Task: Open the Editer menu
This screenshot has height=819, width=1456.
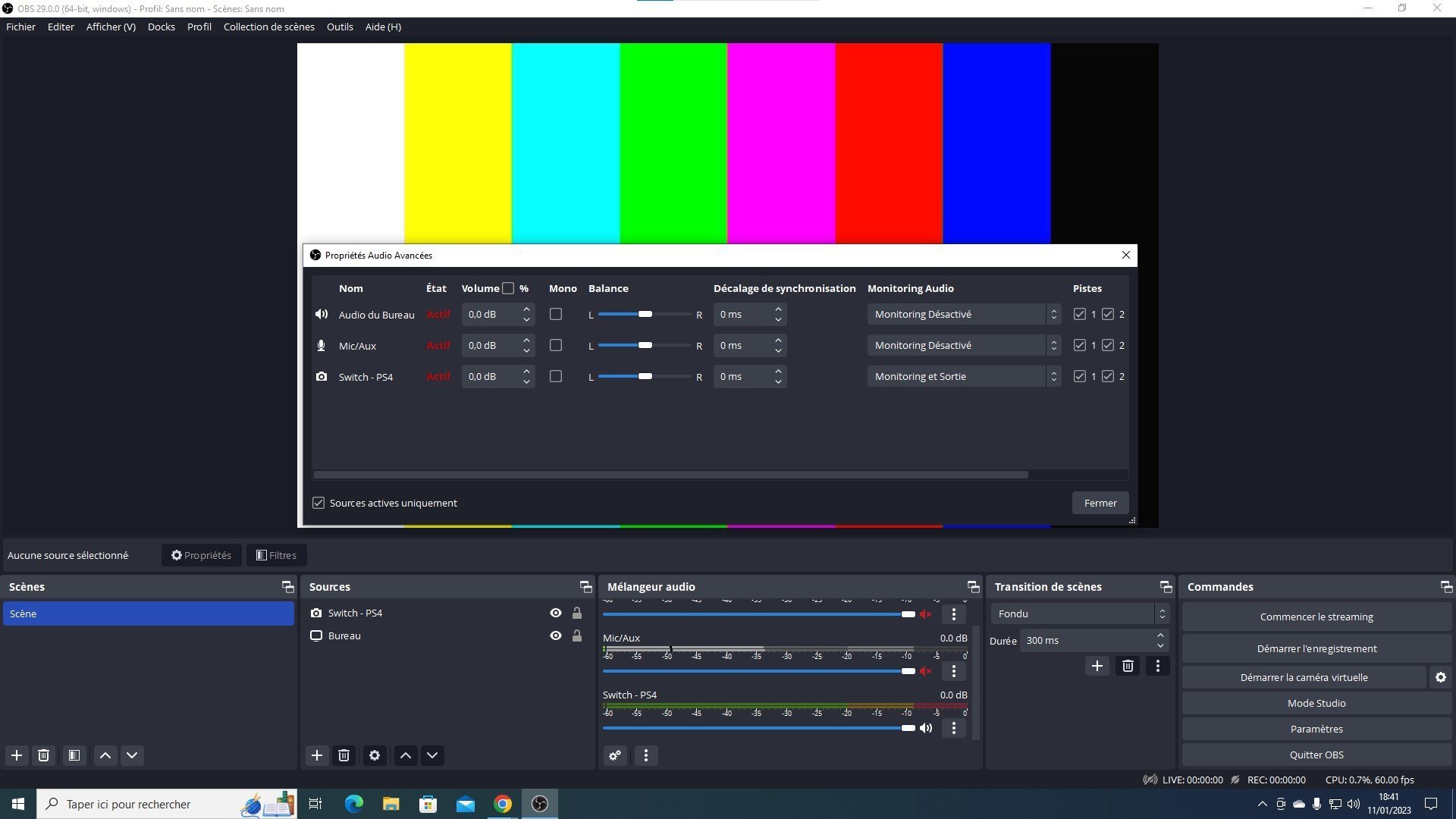Action: pyautogui.click(x=61, y=27)
